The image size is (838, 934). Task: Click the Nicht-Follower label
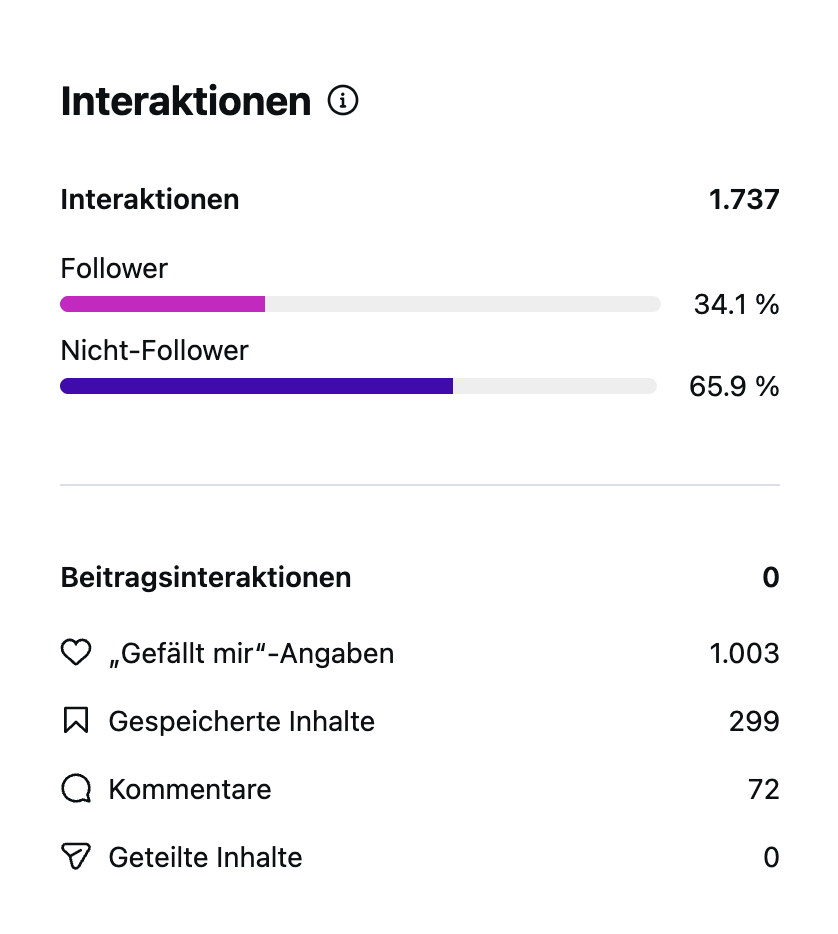[154, 350]
